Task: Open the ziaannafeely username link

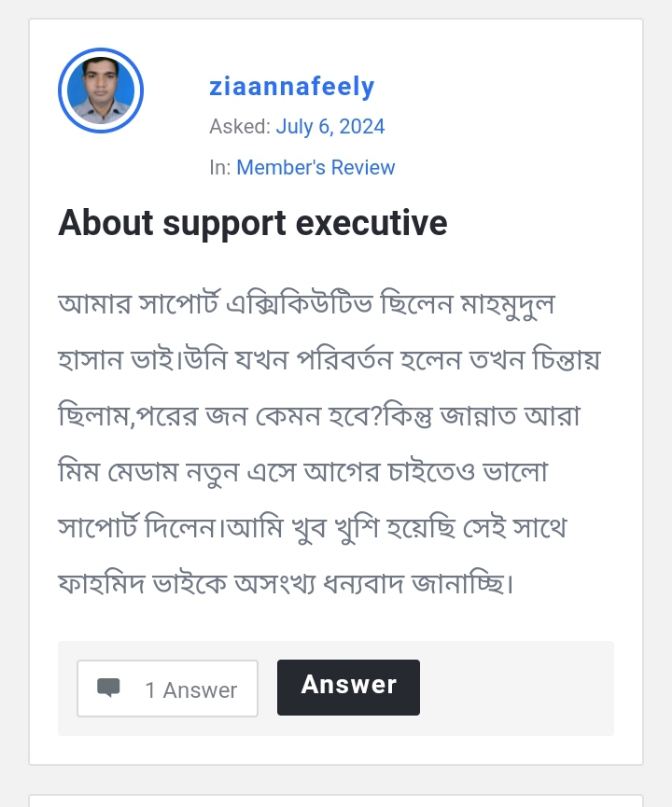Action: click(292, 87)
